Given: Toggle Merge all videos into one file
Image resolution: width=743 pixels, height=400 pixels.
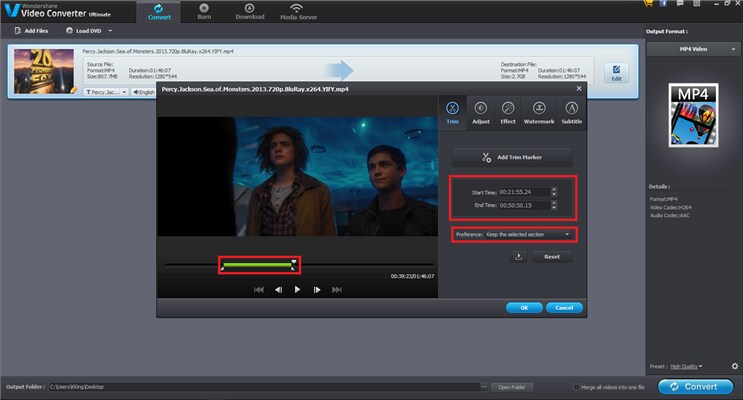Looking at the screenshot, I should click(576, 387).
